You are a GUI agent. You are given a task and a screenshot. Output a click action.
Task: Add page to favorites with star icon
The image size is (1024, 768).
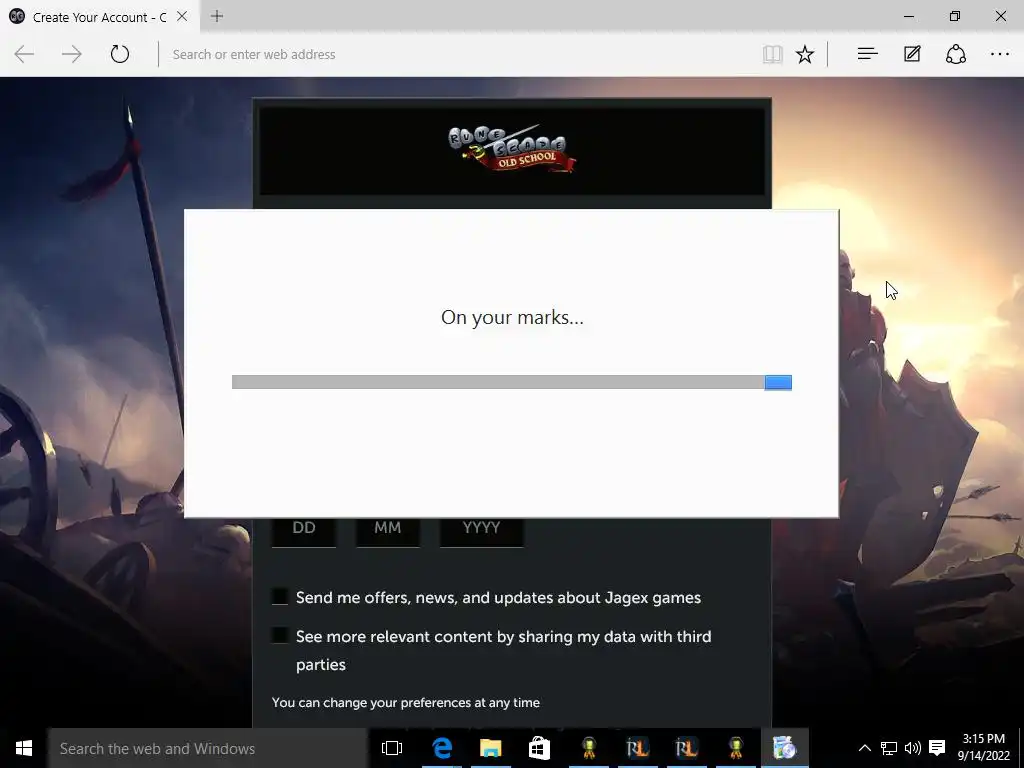tap(805, 54)
